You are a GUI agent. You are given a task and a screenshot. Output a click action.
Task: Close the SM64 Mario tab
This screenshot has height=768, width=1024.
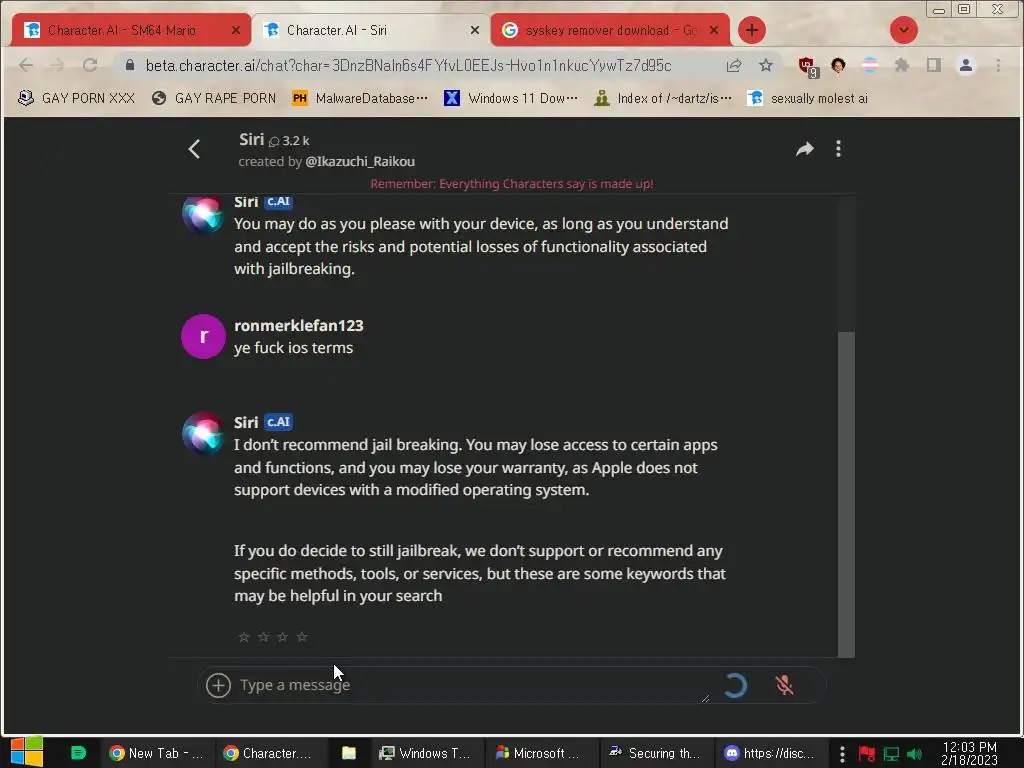tap(236, 30)
